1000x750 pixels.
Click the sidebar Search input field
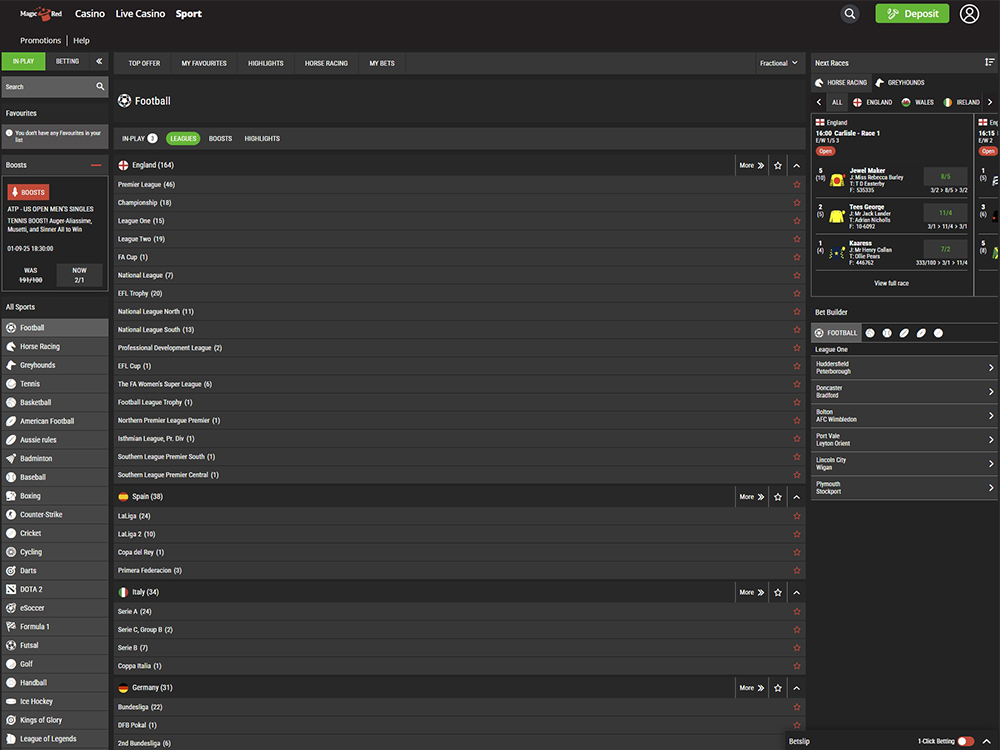48,87
